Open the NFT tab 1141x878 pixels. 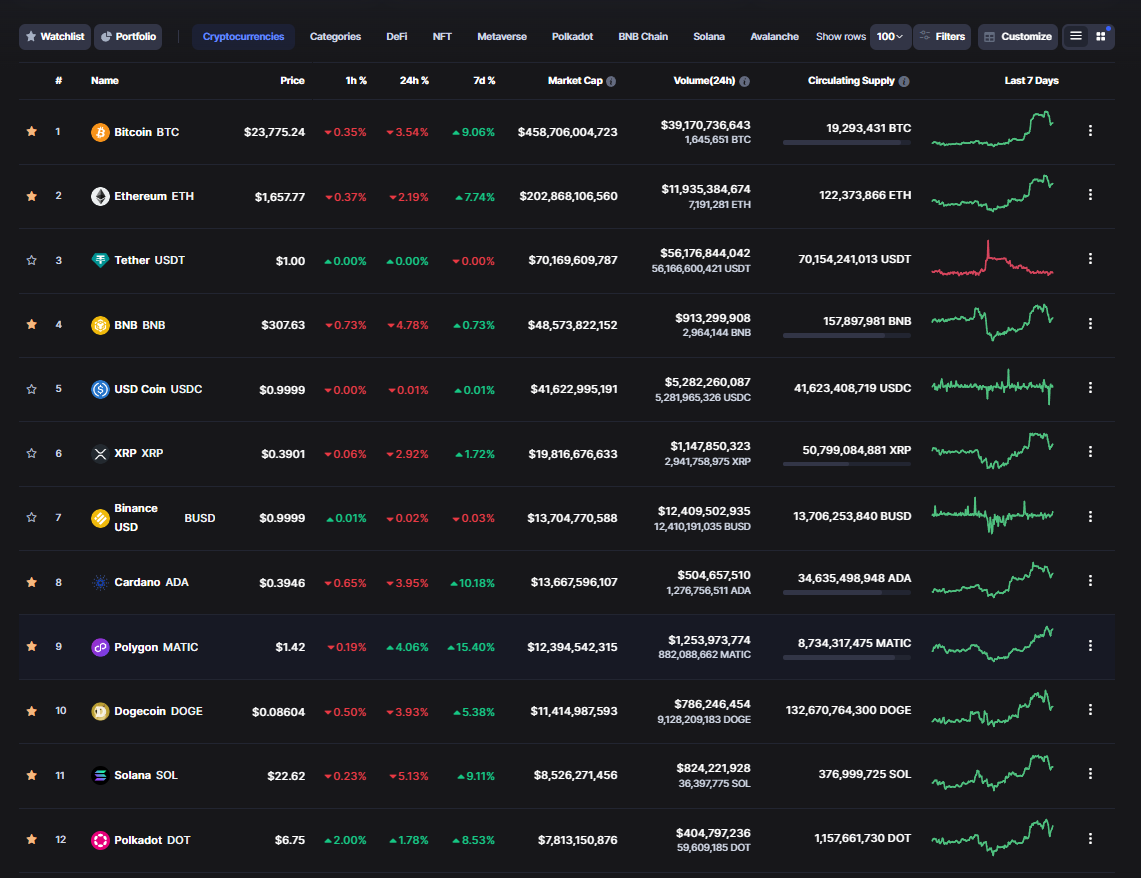coord(442,36)
